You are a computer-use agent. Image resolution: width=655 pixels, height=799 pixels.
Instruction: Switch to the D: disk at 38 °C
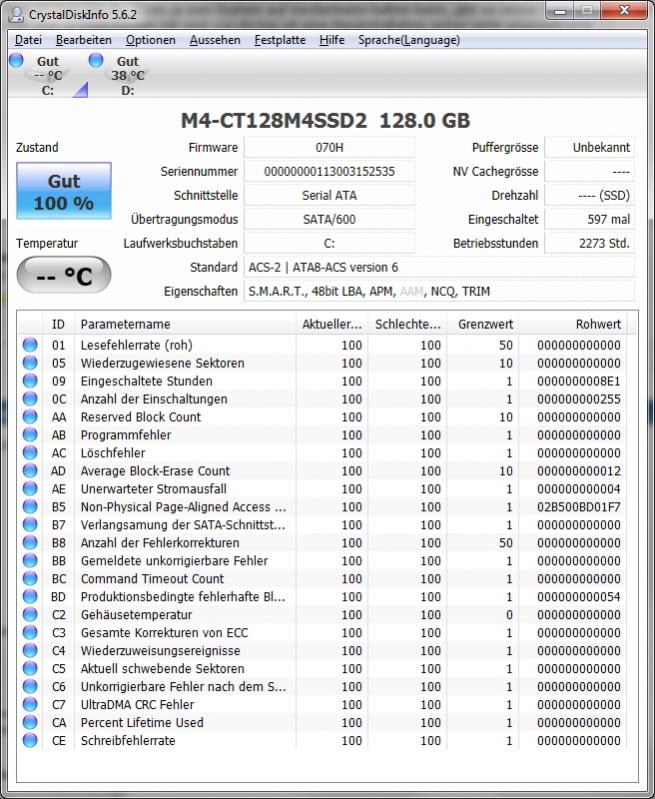[127, 75]
